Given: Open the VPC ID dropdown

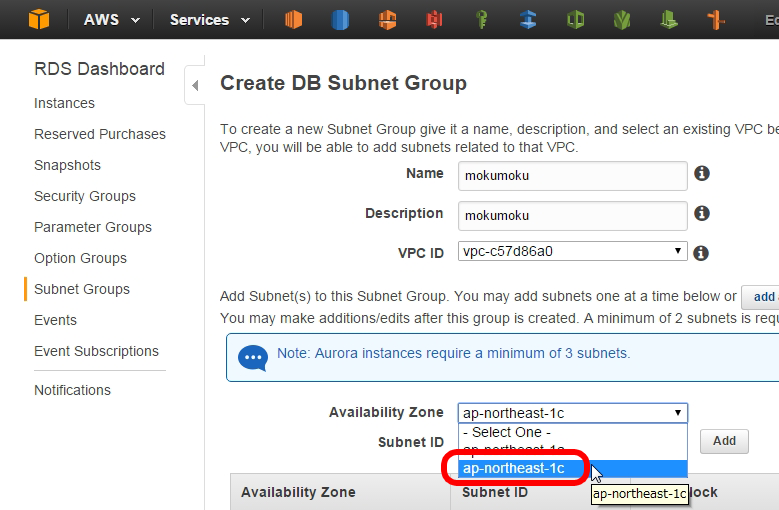Looking at the screenshot, I should (572, 251).
